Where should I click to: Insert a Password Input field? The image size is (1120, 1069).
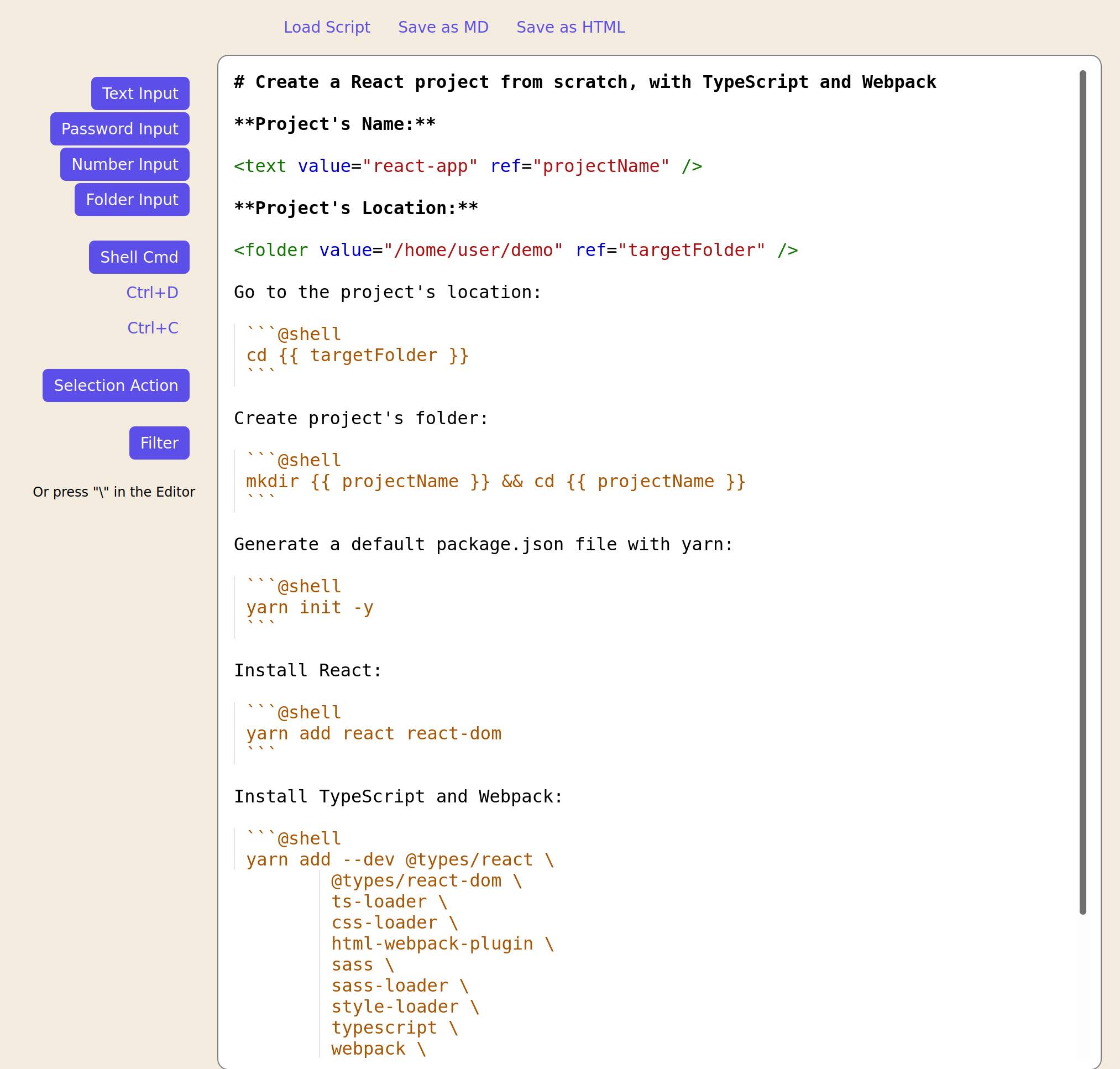[119, 129]
